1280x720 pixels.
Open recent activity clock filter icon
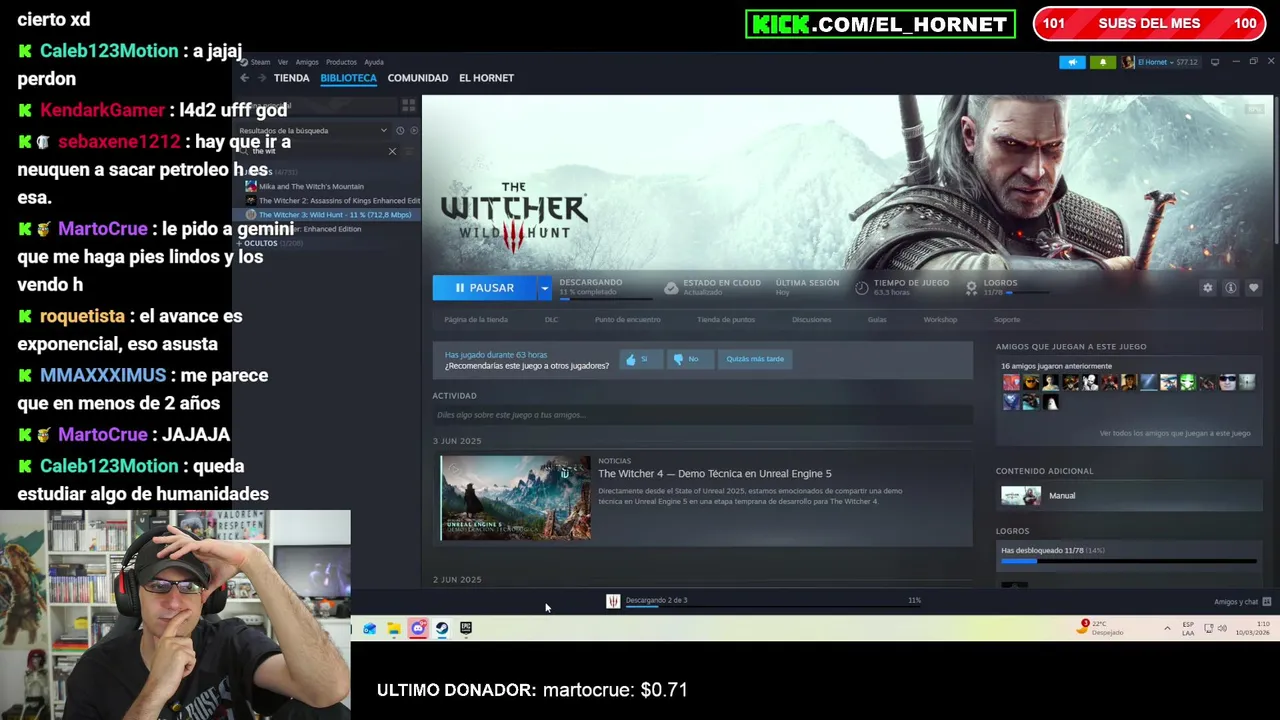coord(400,131)
